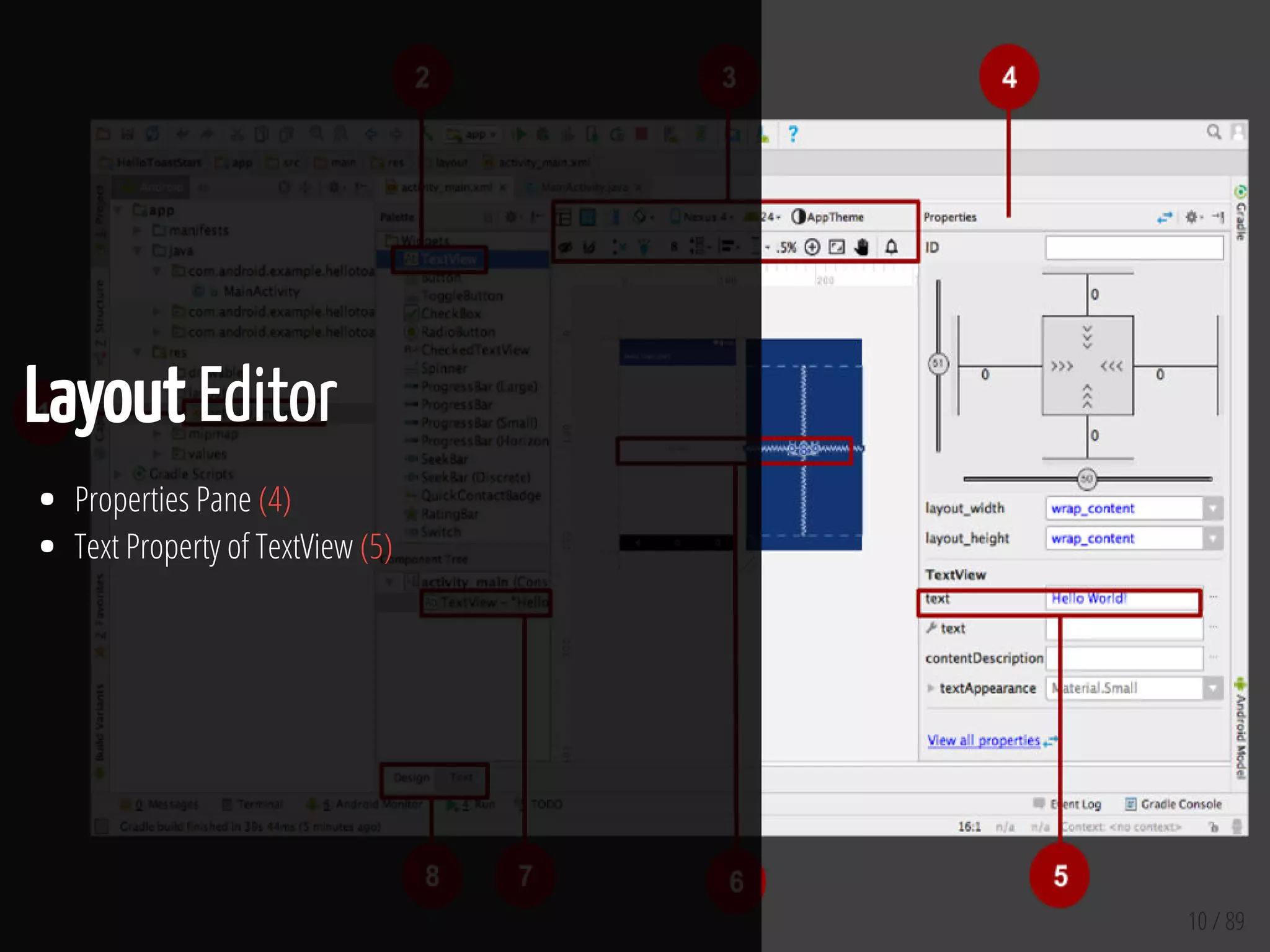Viewport: 1270px width, 952px height.
Task: Select ToggleButton in the Palette list
Action: (x=462, y=296)
